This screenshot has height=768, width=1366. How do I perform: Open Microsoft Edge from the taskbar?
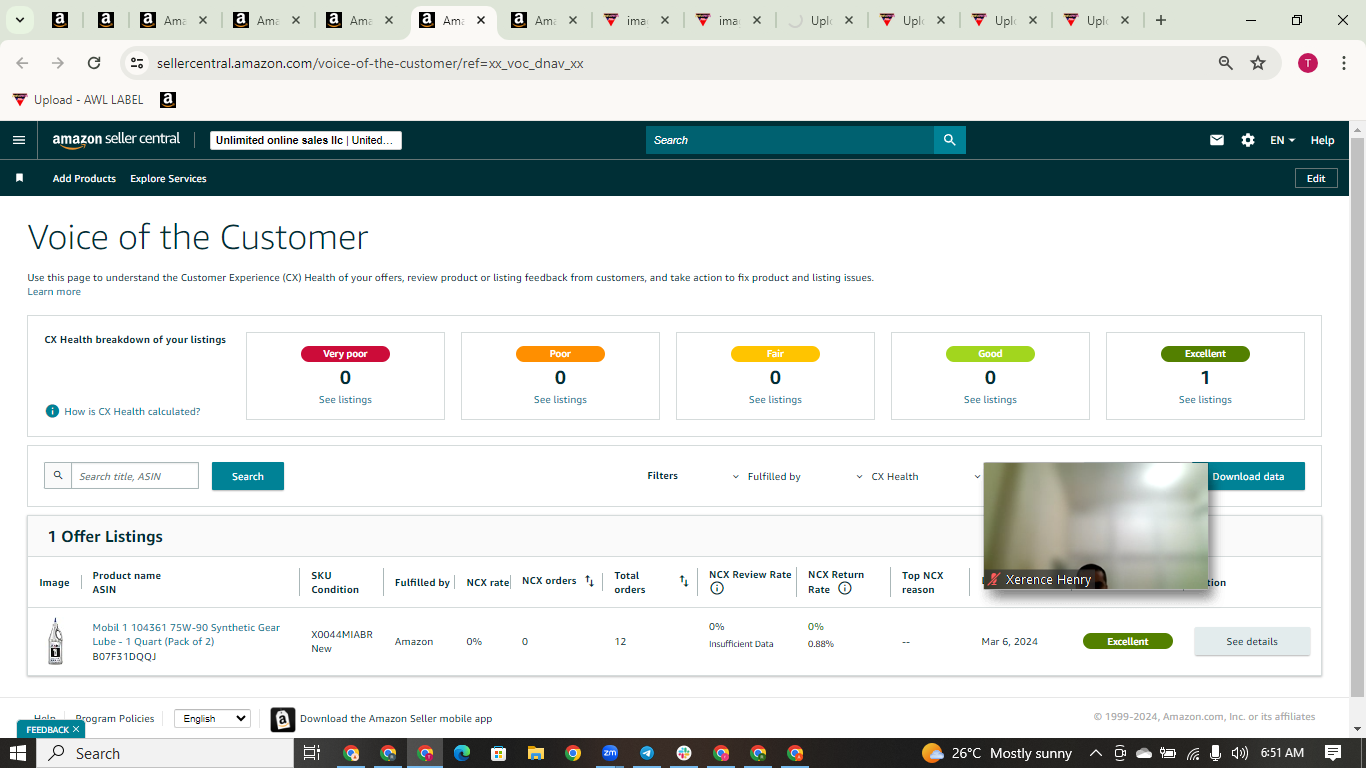tap(462, 753)
